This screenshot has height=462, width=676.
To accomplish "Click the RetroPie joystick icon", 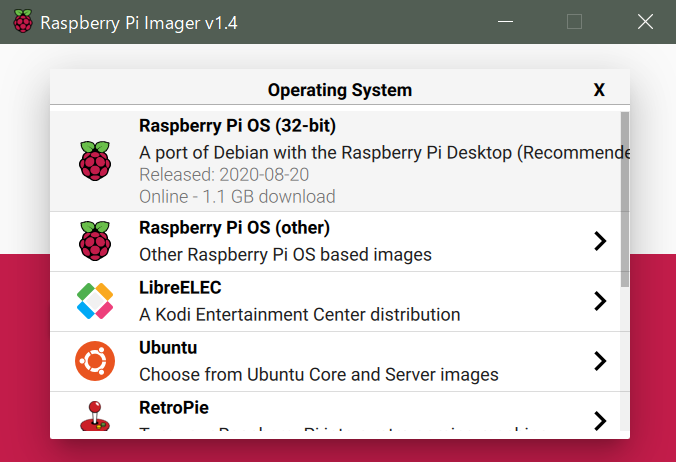I will click(x=95, y=416).
